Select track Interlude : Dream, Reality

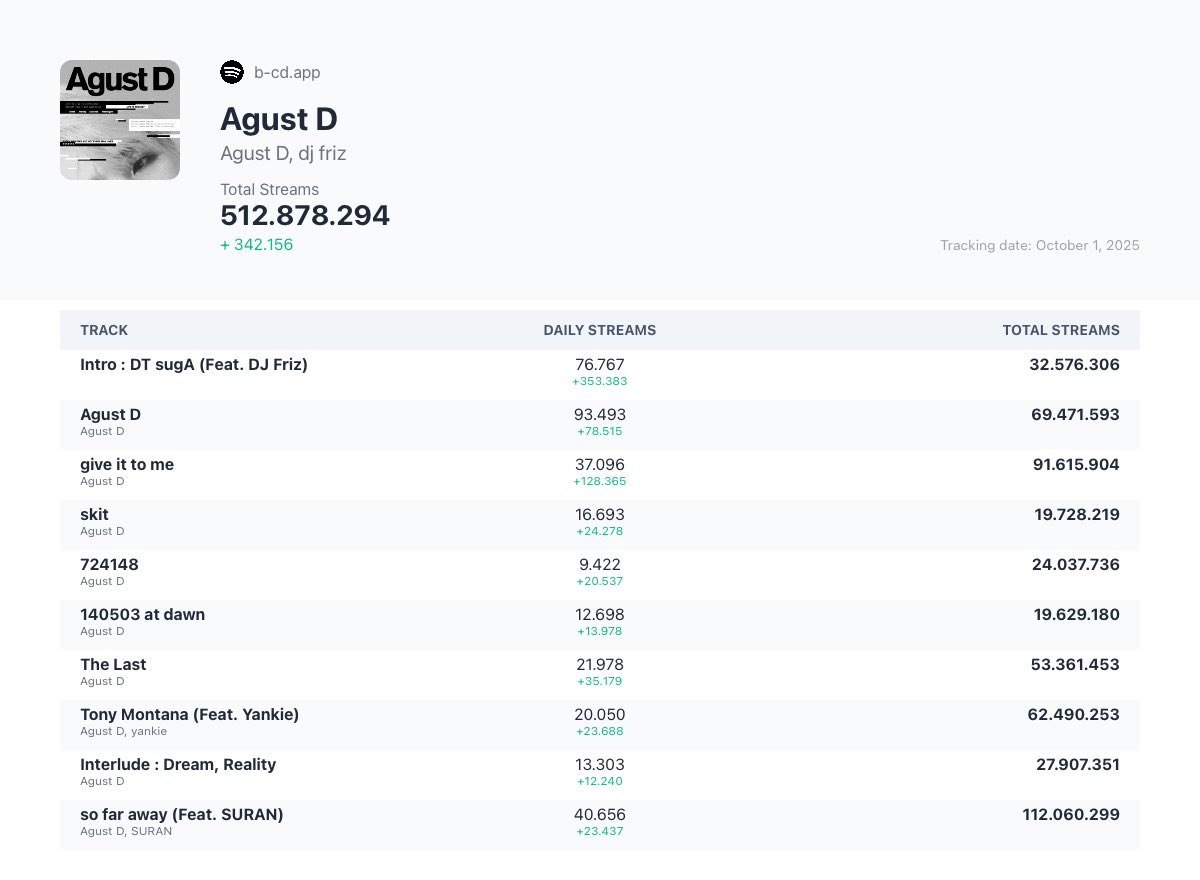pyautogui.click(x=178, y=764)
